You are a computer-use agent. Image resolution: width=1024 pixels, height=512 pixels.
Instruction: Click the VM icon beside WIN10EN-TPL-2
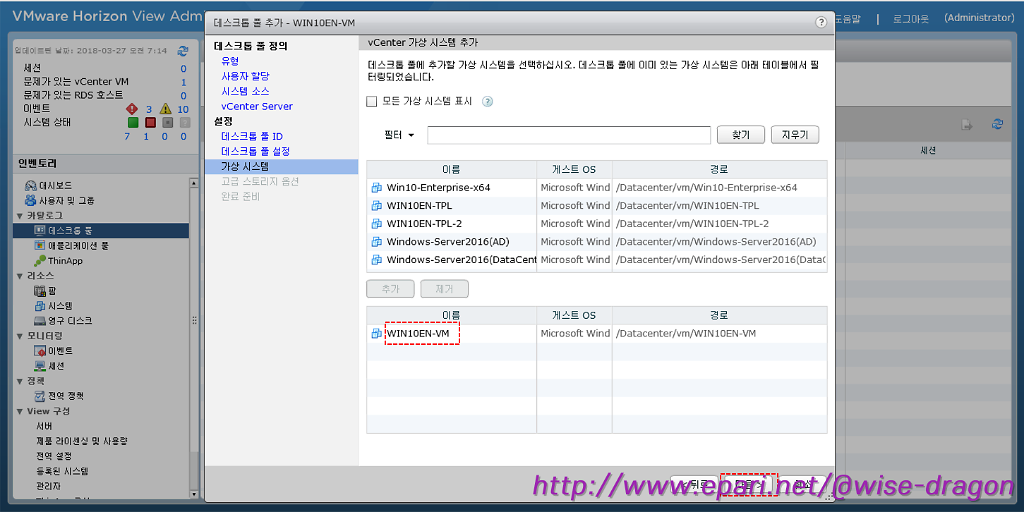[x=376, y=223]
